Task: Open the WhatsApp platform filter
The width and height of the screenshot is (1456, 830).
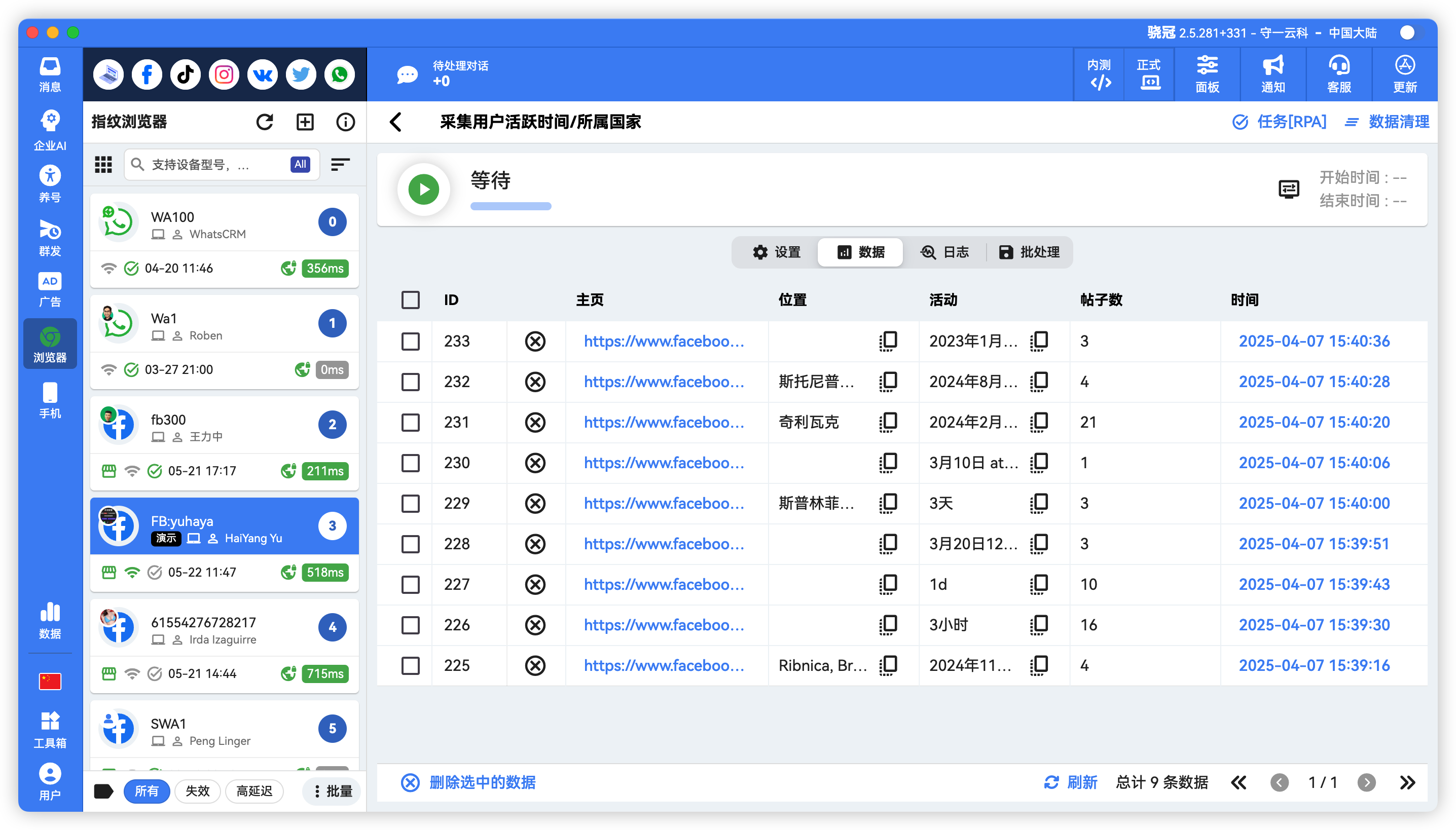Action: (339, 74)
